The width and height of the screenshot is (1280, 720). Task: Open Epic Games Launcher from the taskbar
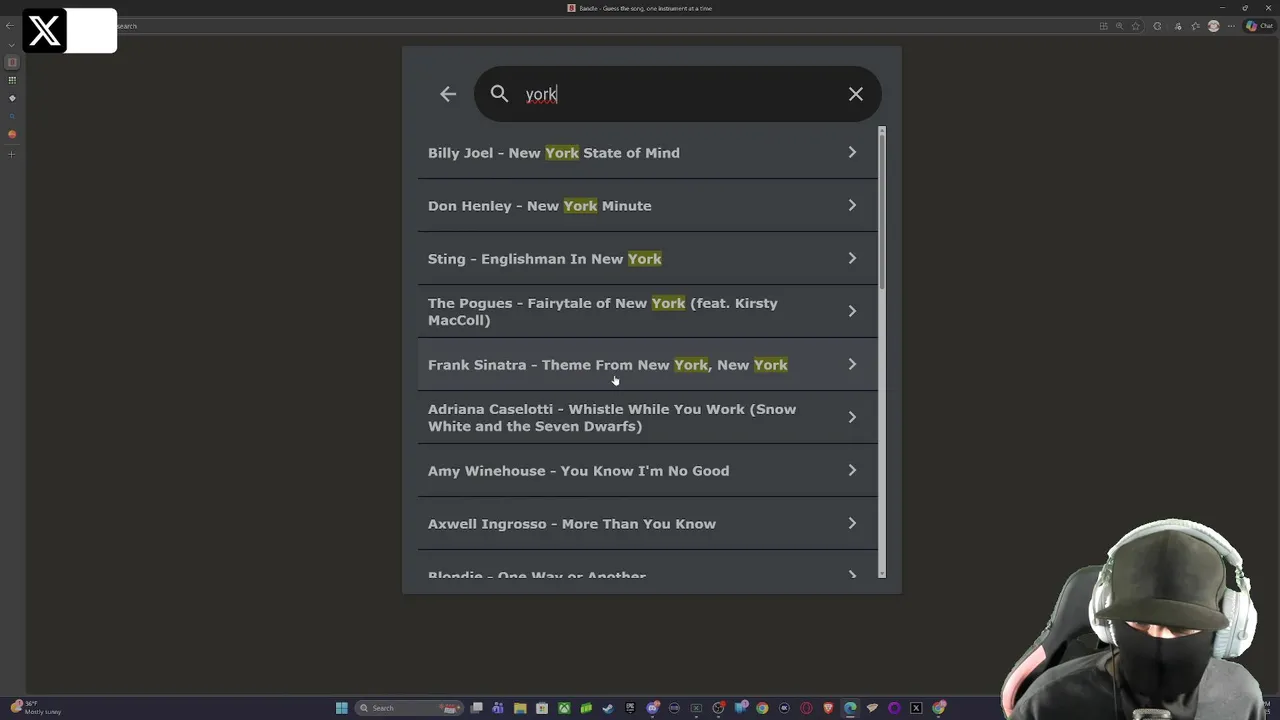click(630, 708)
